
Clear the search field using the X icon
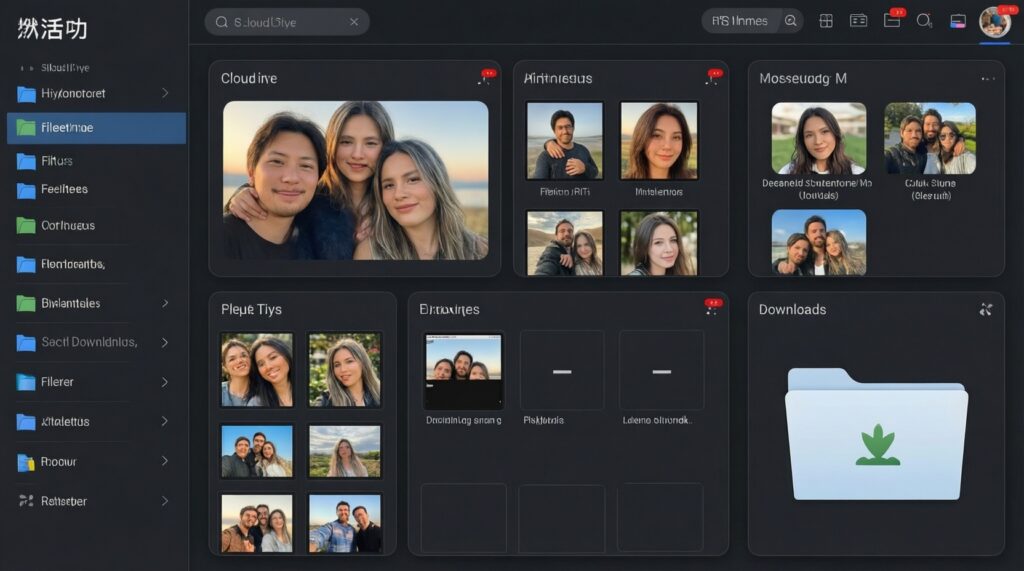click(354, 22)
